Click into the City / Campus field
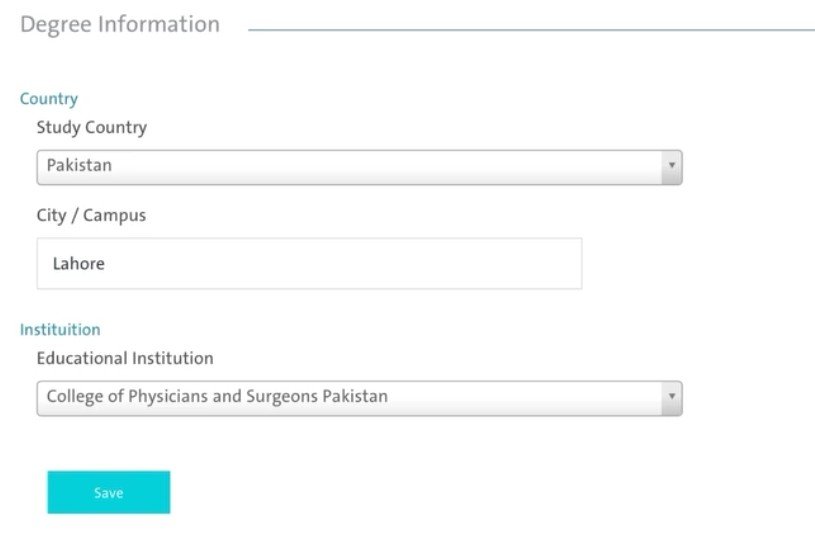Image resolution: width=815 pixels, height=552 pixels. pos(309,264)
